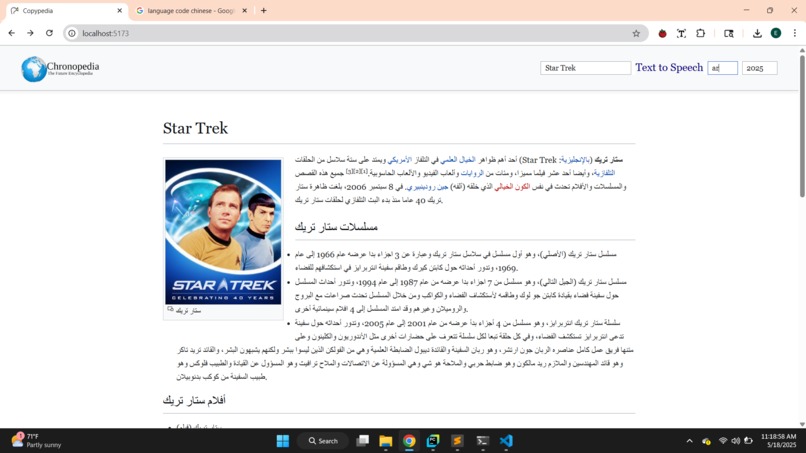The height and width of the screenshot is (453, 806).
Task: Reload the localhost page
Action: click(49, 33)
